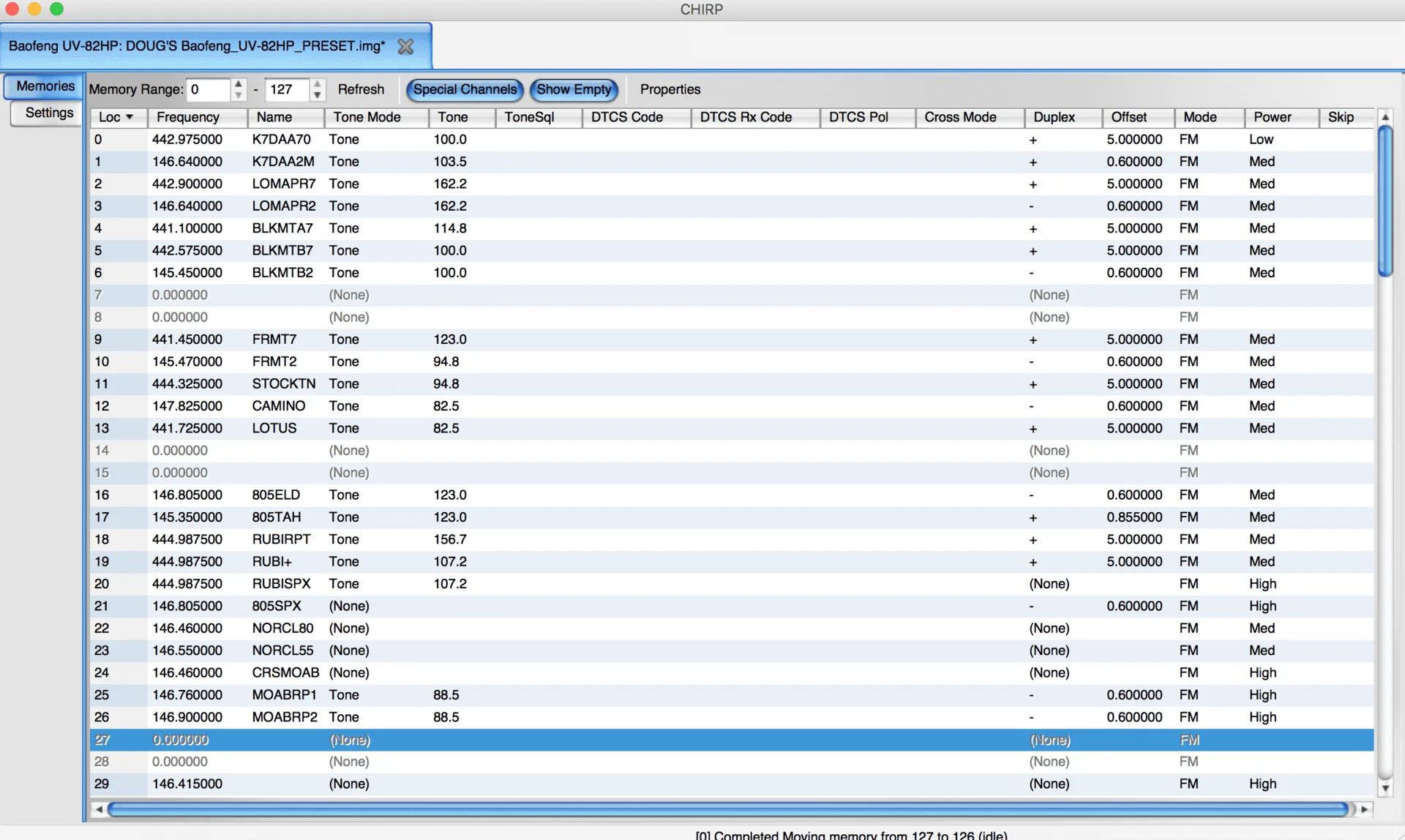
Task: Click the 0.855000 offset for 805TAH
Action: click(1134, 517)
